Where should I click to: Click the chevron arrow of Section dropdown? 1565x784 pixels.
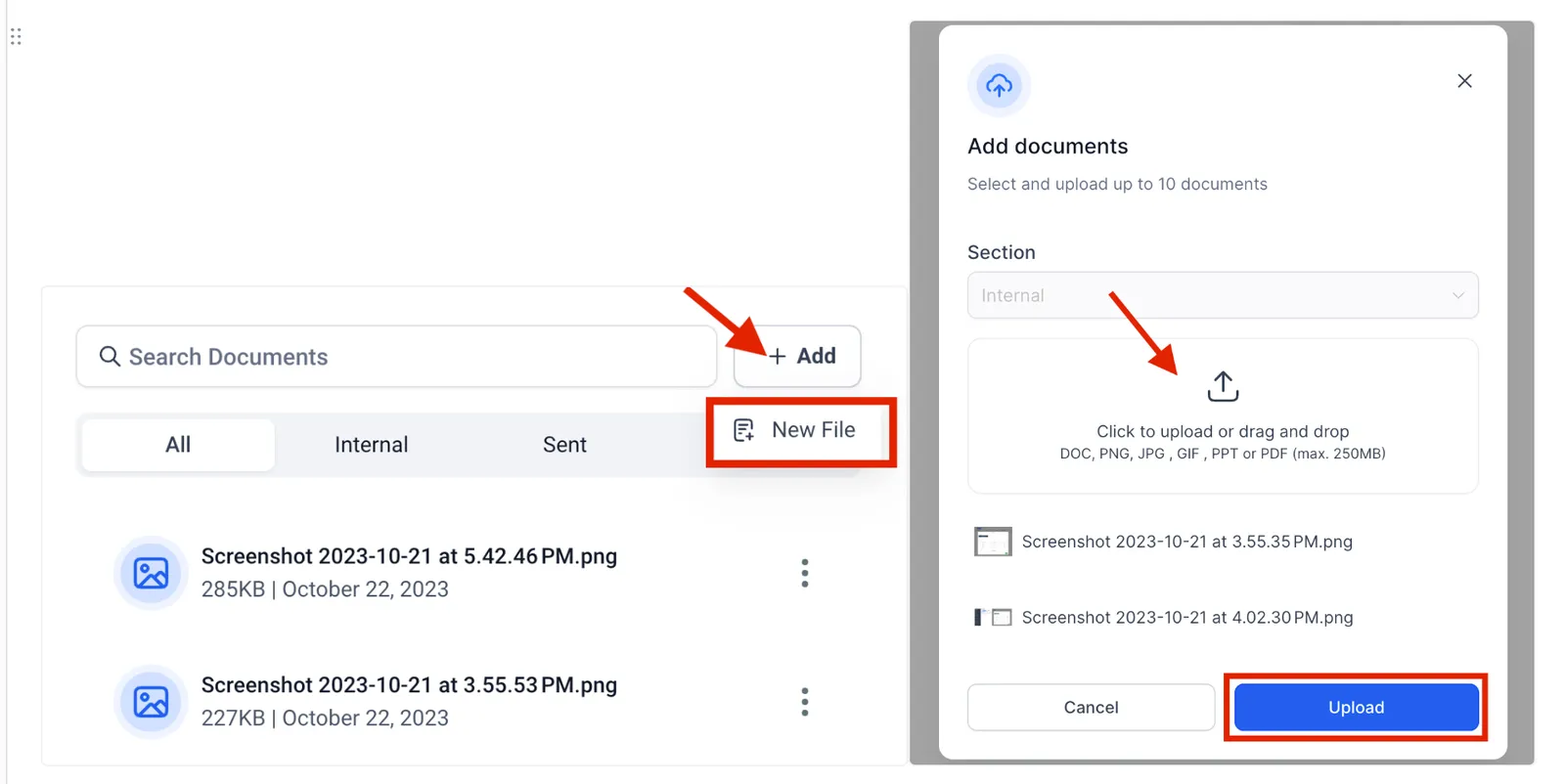tap(1458, 295)
